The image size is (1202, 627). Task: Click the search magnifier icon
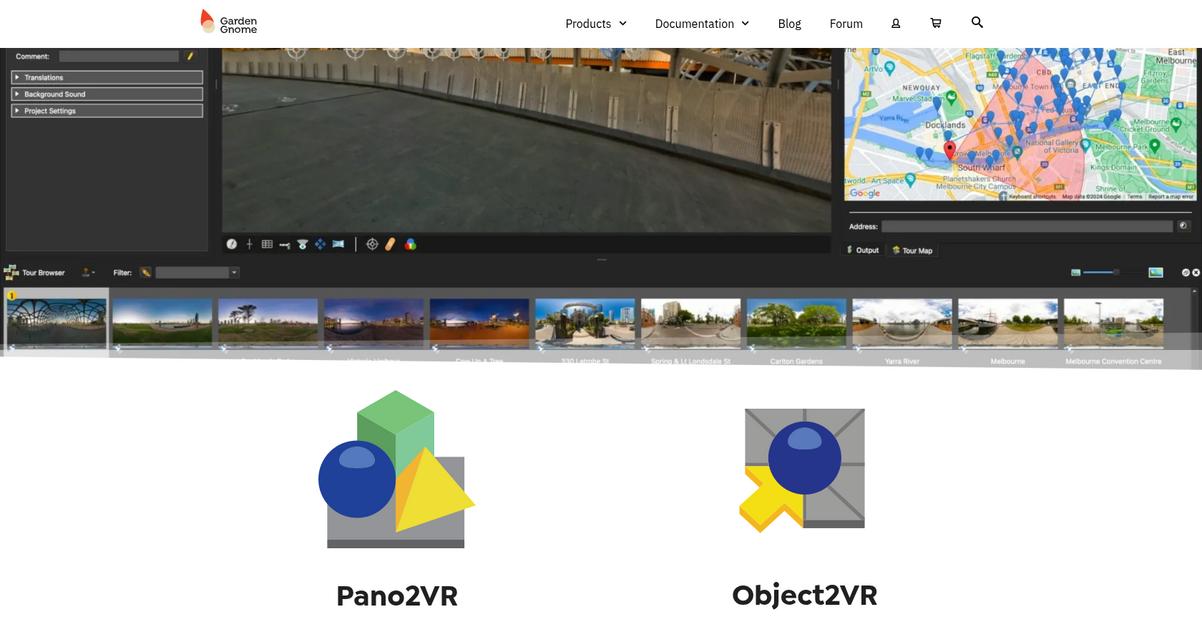tap(977, 22)
